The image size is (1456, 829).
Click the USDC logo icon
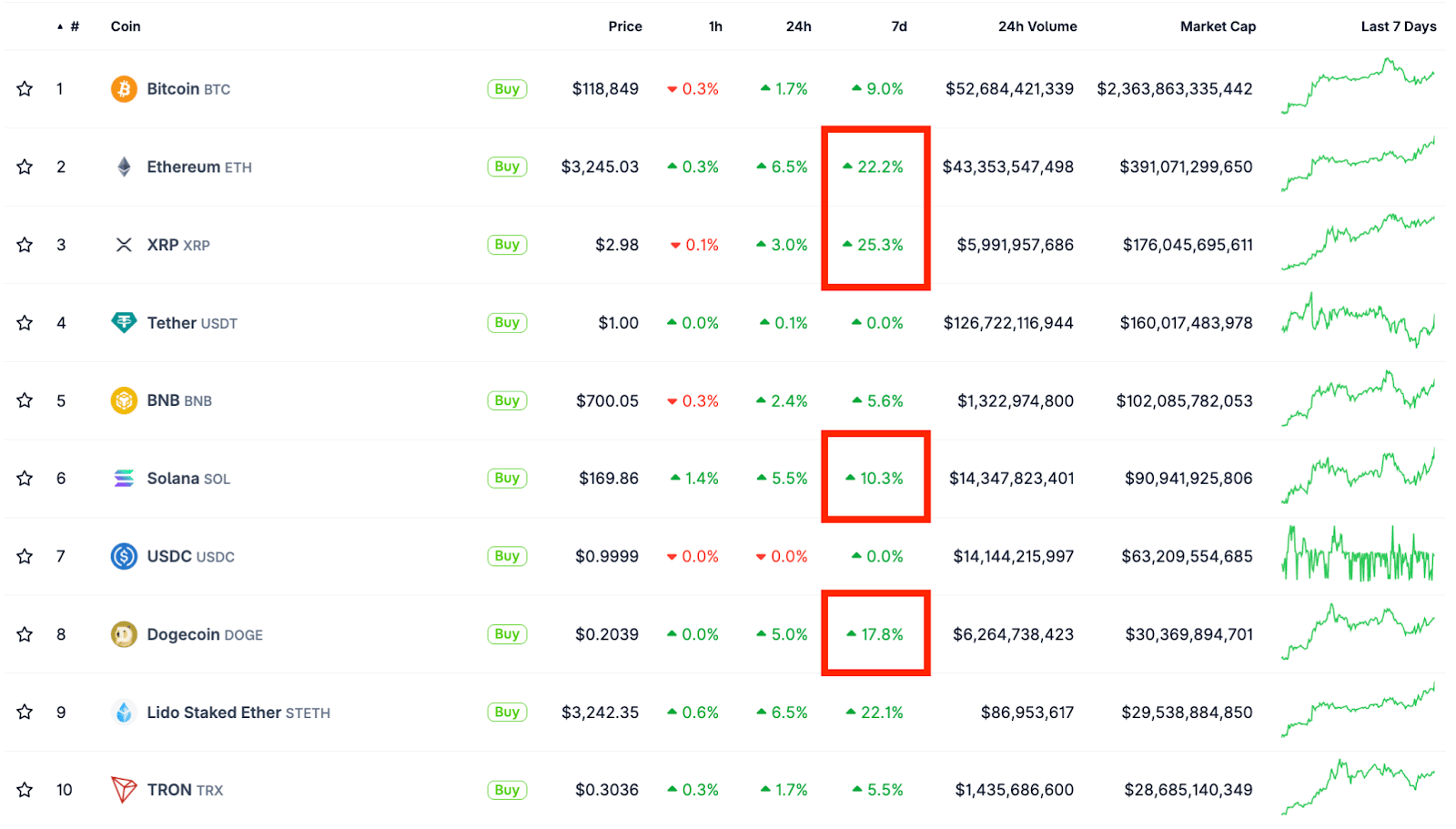[x=124, y=556]
